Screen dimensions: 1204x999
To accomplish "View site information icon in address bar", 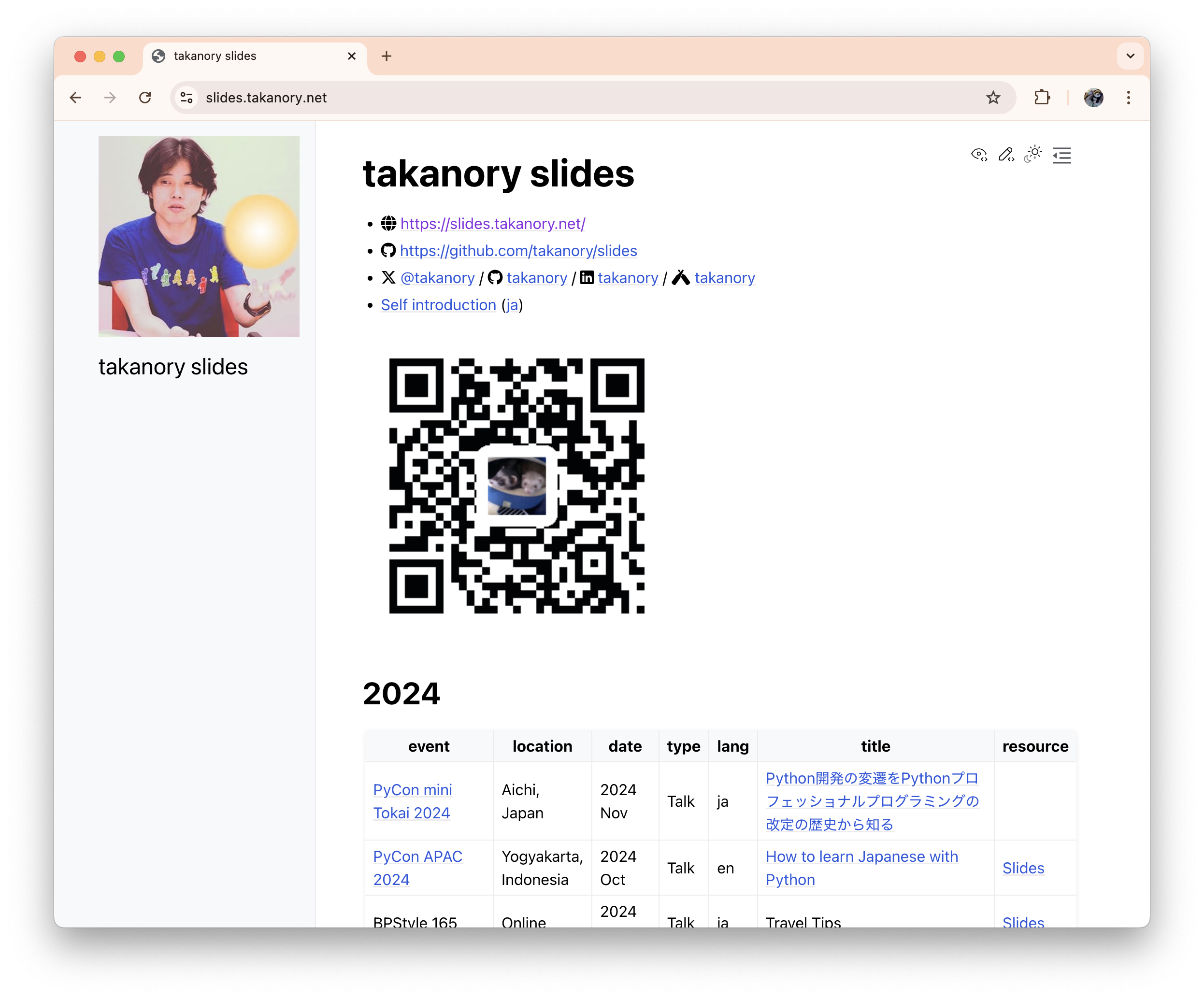I will coord(186,98).
